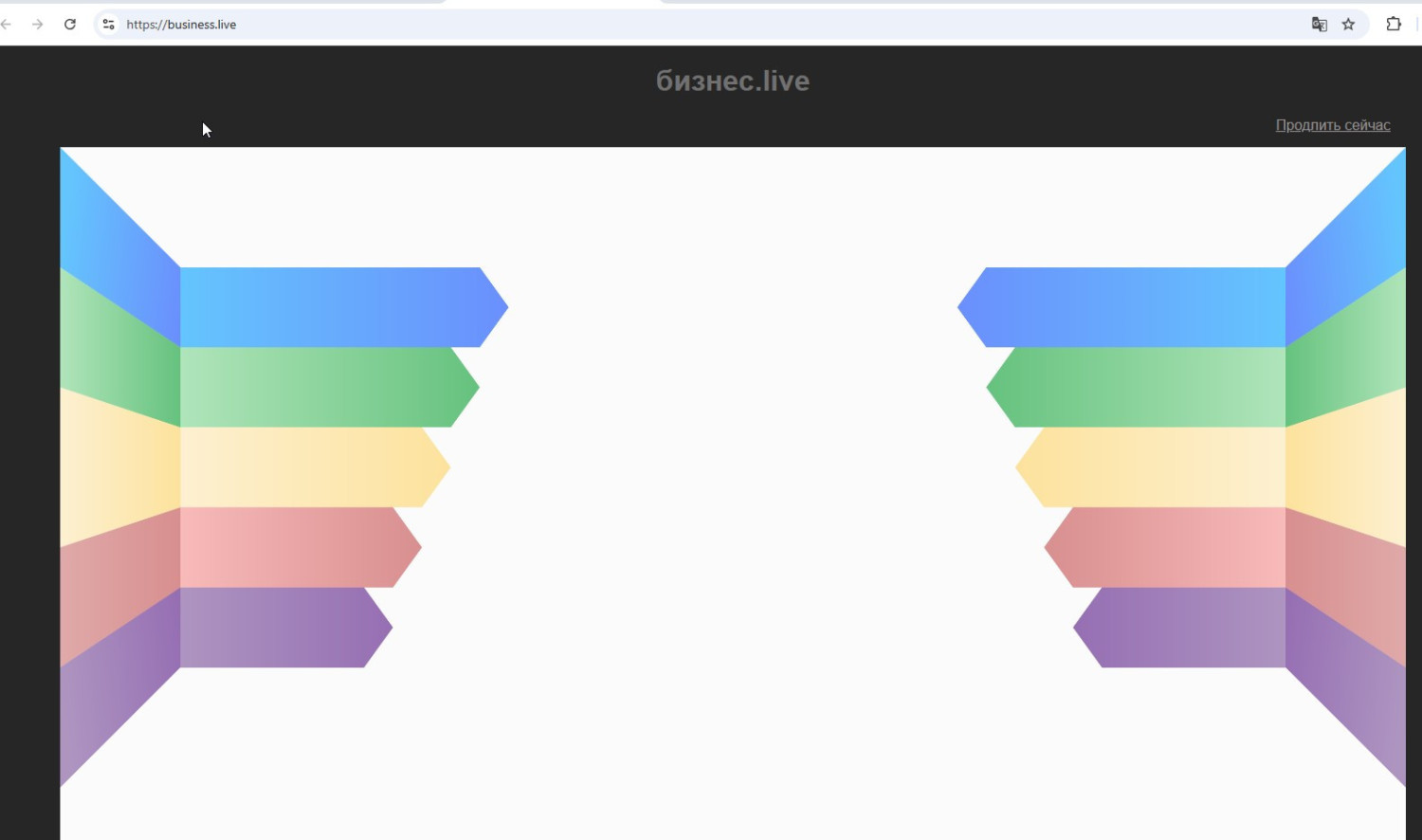Click the address bar URL field
The height and width of the screenshot is (840, 1422).
pyautogui.click(x=664, y=25)
